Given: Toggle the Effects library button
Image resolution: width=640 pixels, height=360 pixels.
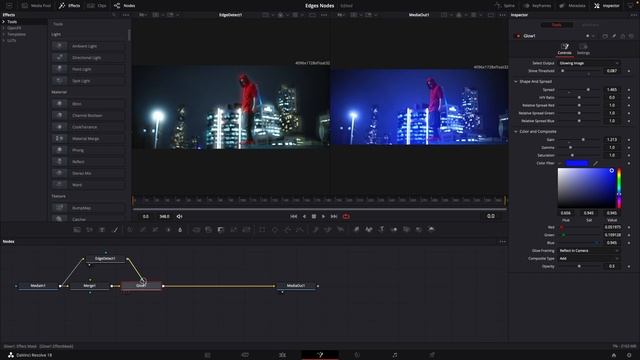Looking at the screenshot, I should click(69, 6).
